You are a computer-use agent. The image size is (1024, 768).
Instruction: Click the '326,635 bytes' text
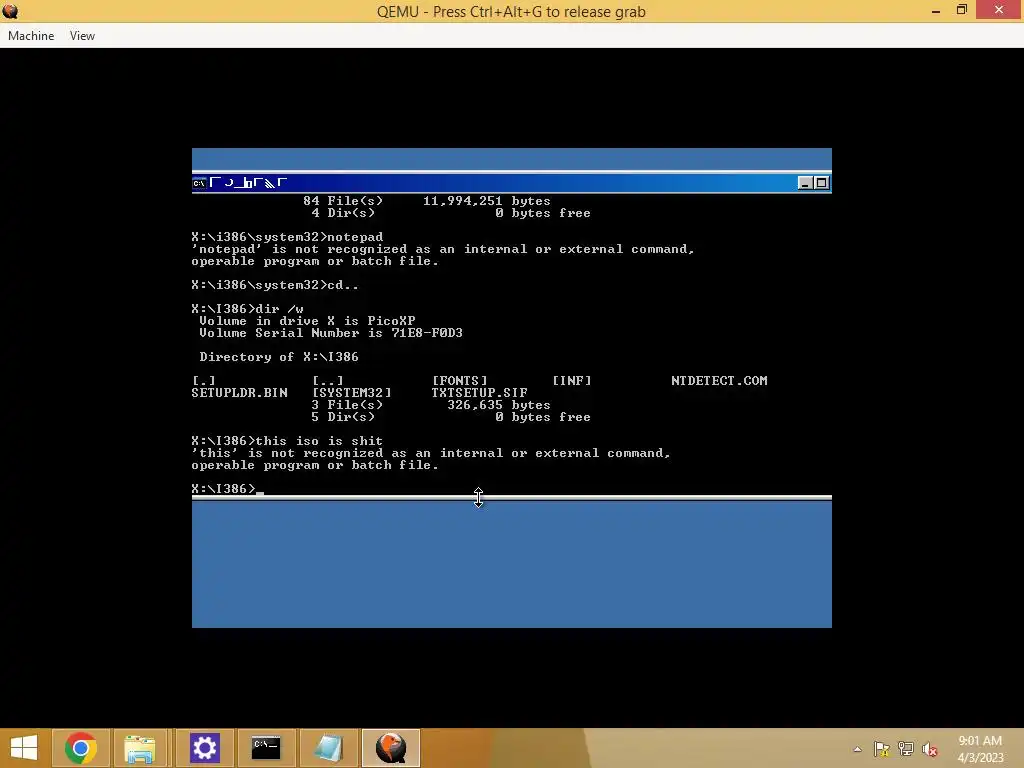coord(499,405)
